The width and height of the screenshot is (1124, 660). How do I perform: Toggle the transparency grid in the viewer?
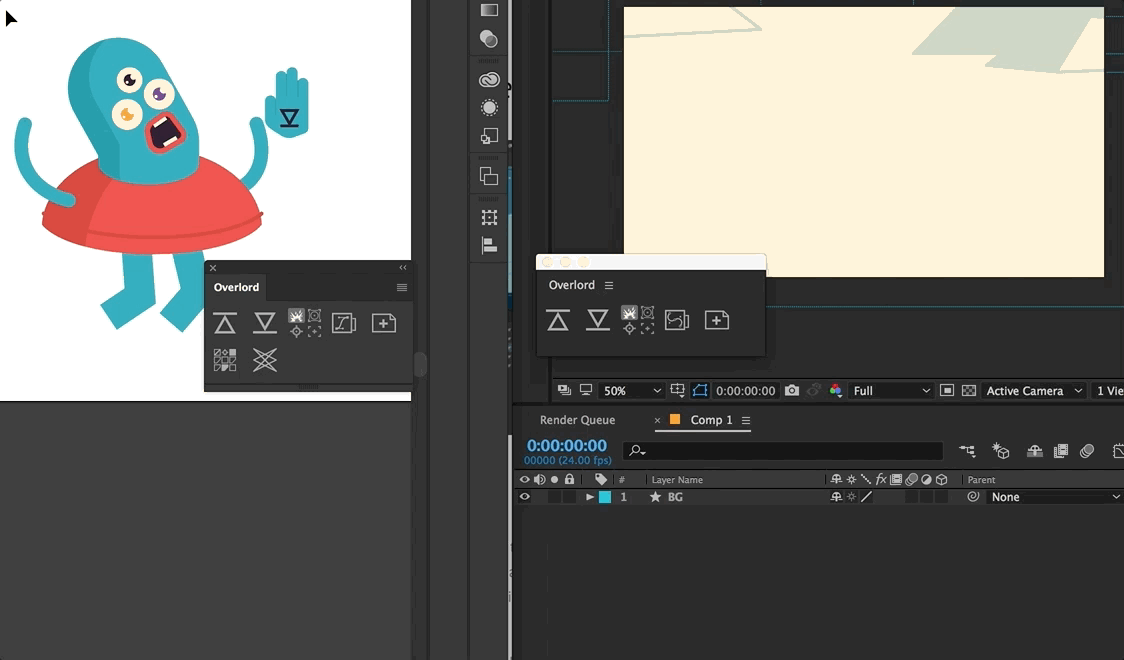coord(968,391)
